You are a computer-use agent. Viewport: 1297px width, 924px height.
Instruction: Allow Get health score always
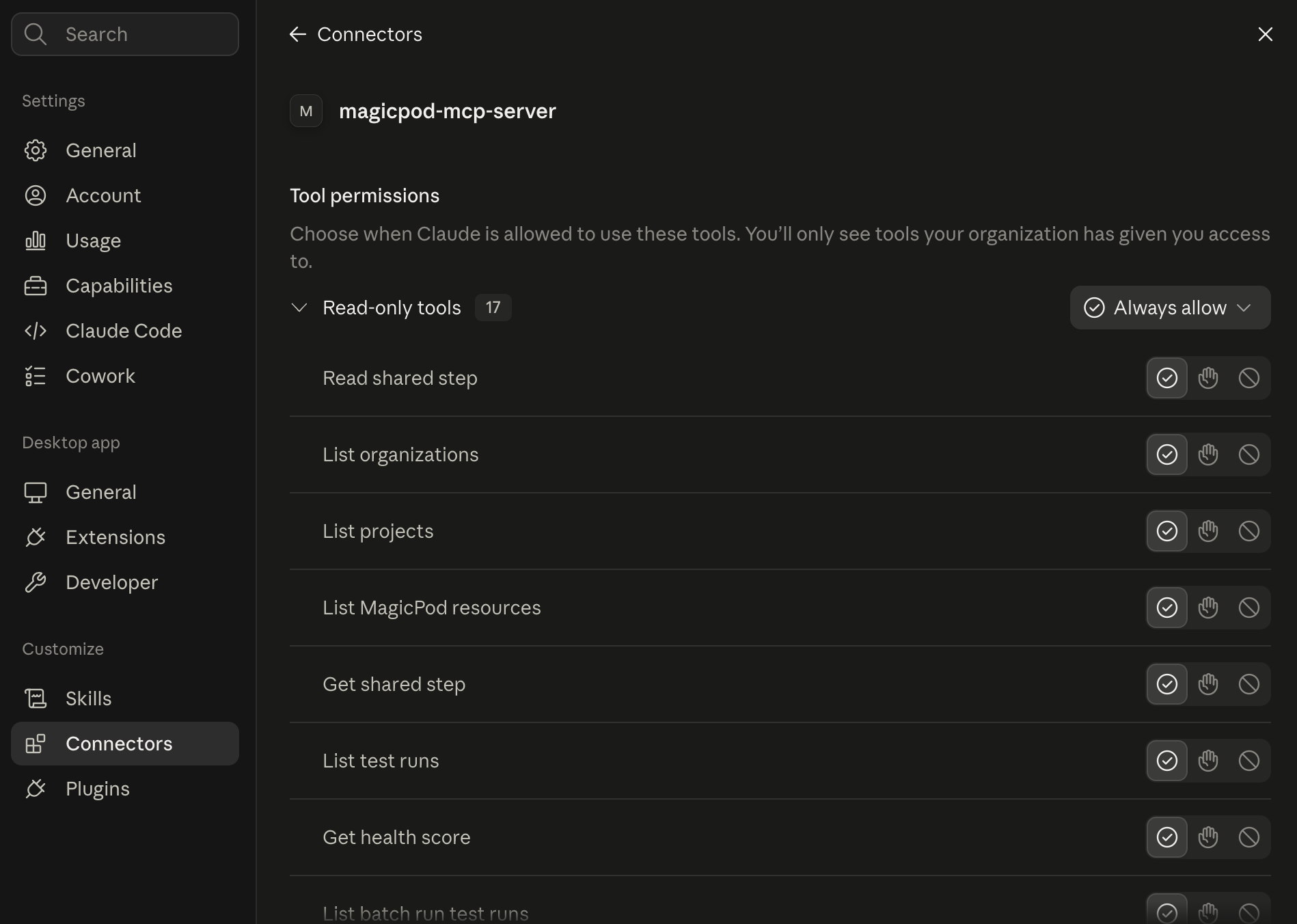(1167, 837)
